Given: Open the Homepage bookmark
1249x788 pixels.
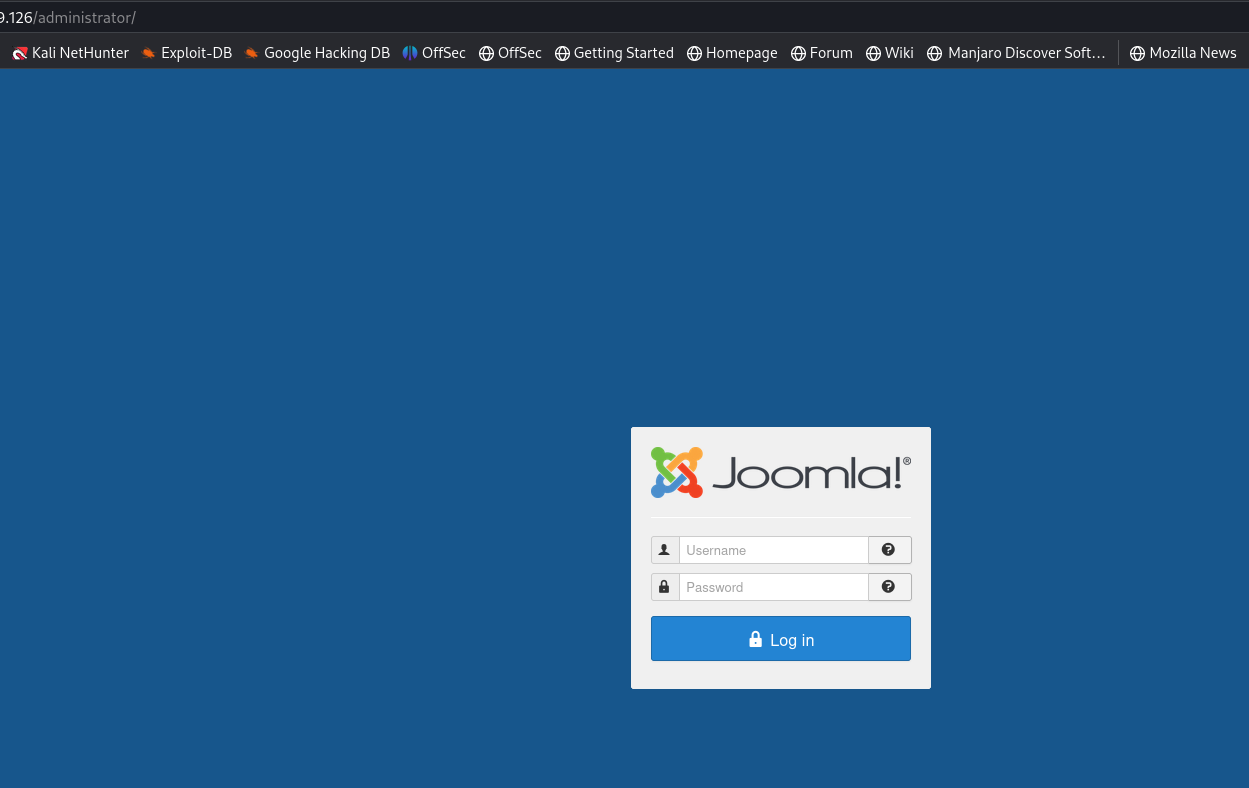Looking at the screenshot, I should click(732, 53).
